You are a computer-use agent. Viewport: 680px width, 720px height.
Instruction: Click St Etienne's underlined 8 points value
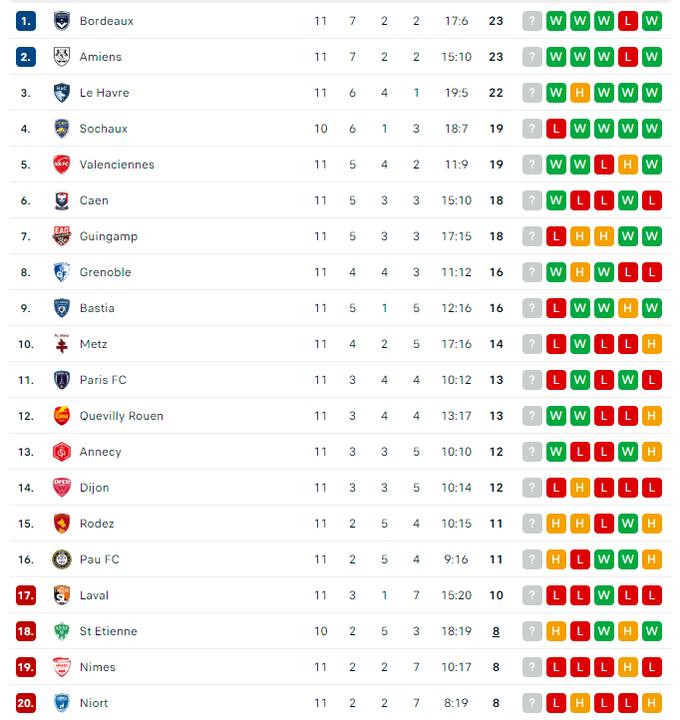pyautogui.click(x=495, y=632)
